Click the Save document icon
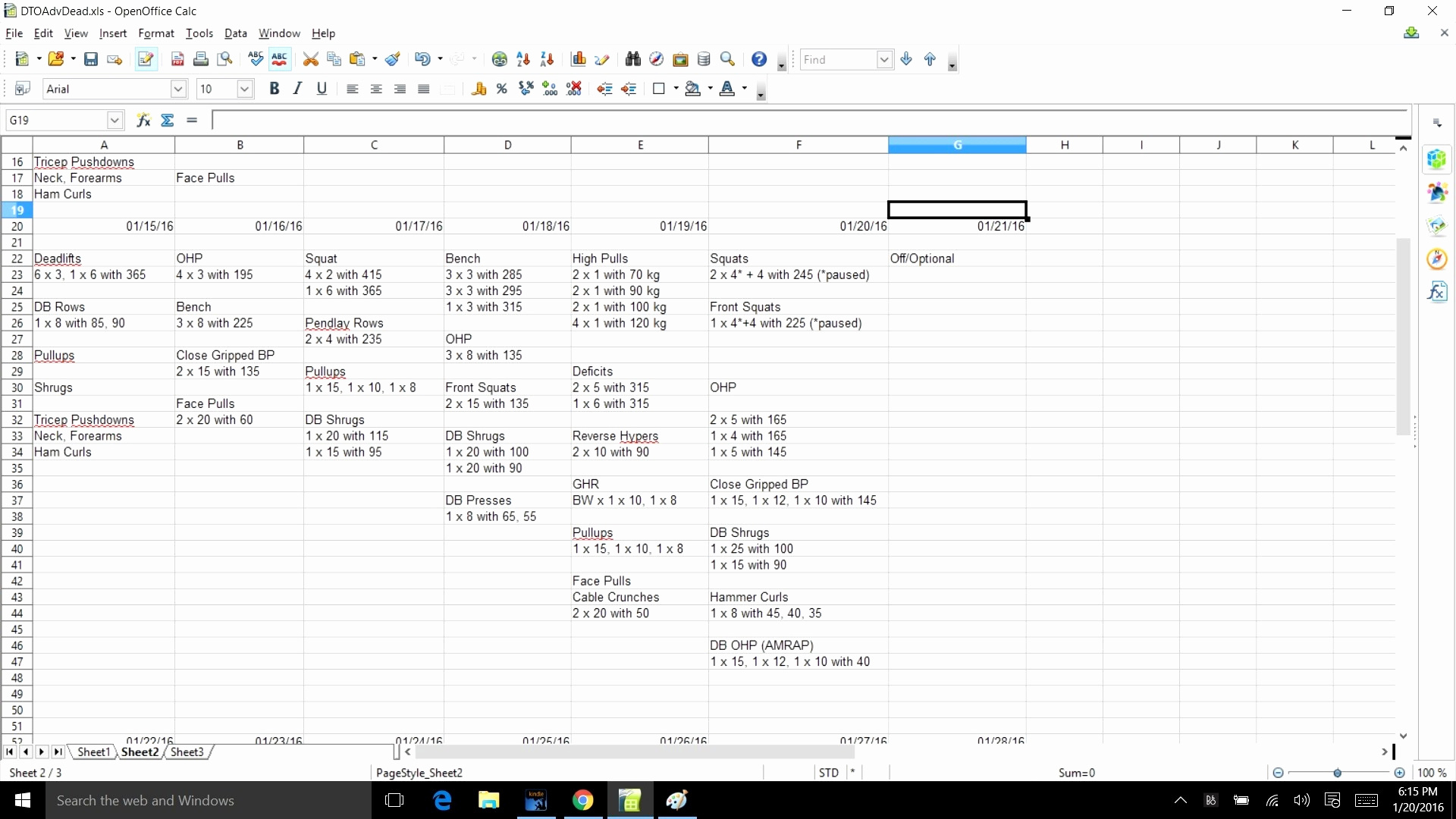This screenshot has height=819, width=1456. click(x=91, y=59)
